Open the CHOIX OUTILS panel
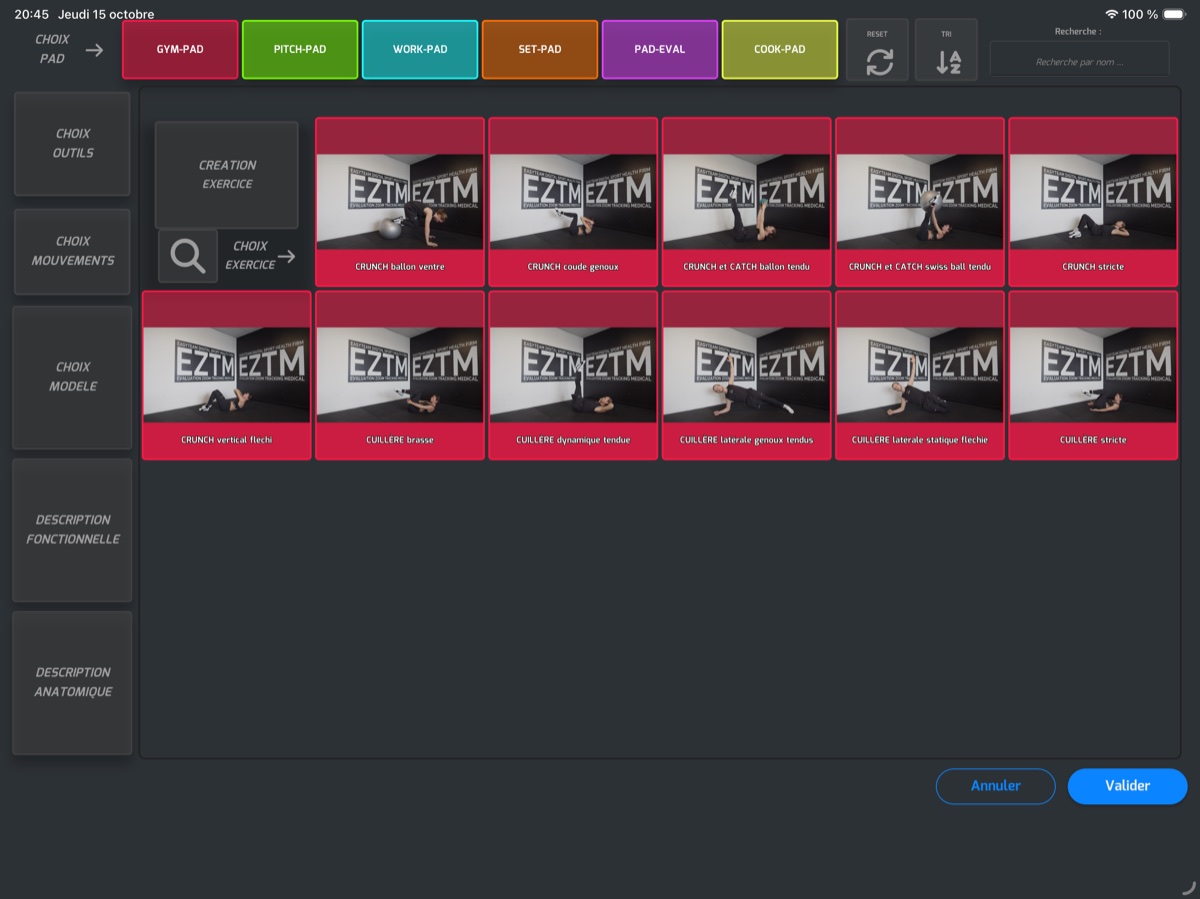This screenshot has height=899, width=1200. (72, 143)
